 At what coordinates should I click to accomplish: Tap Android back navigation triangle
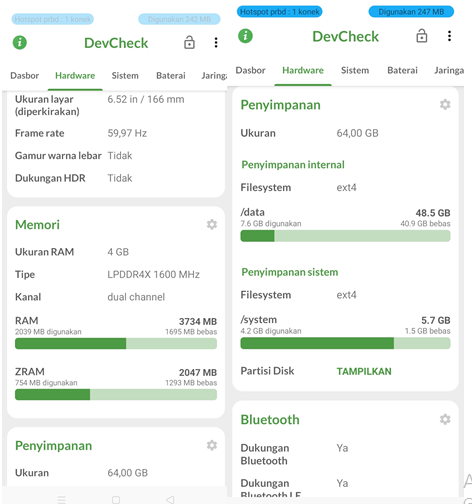tap(170, 499)
